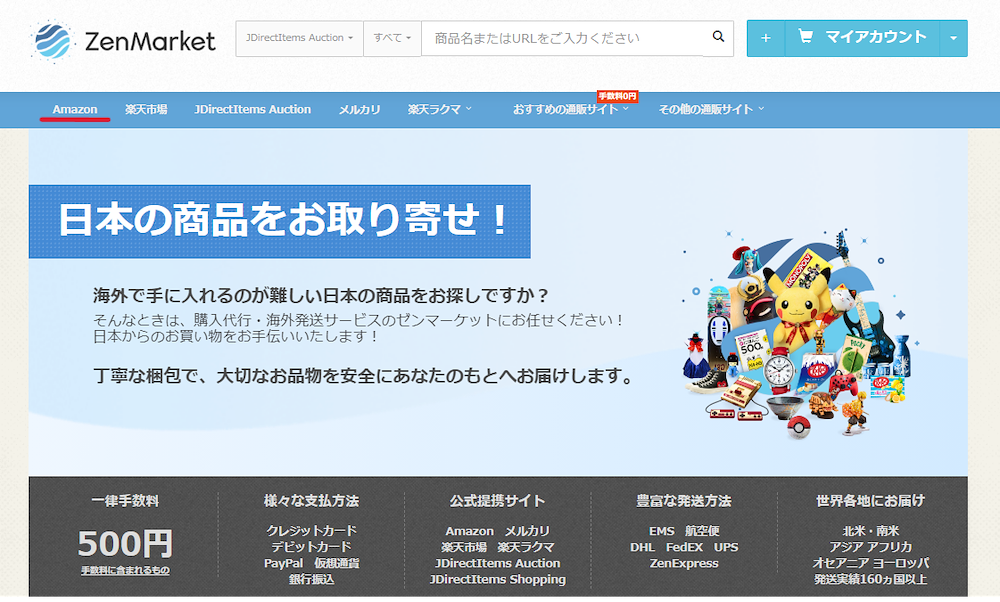Click the 丁寧な梱包で sentence text
This screenshot has height=602, width=1000.
pyautogui.click(x=364, y=376)
